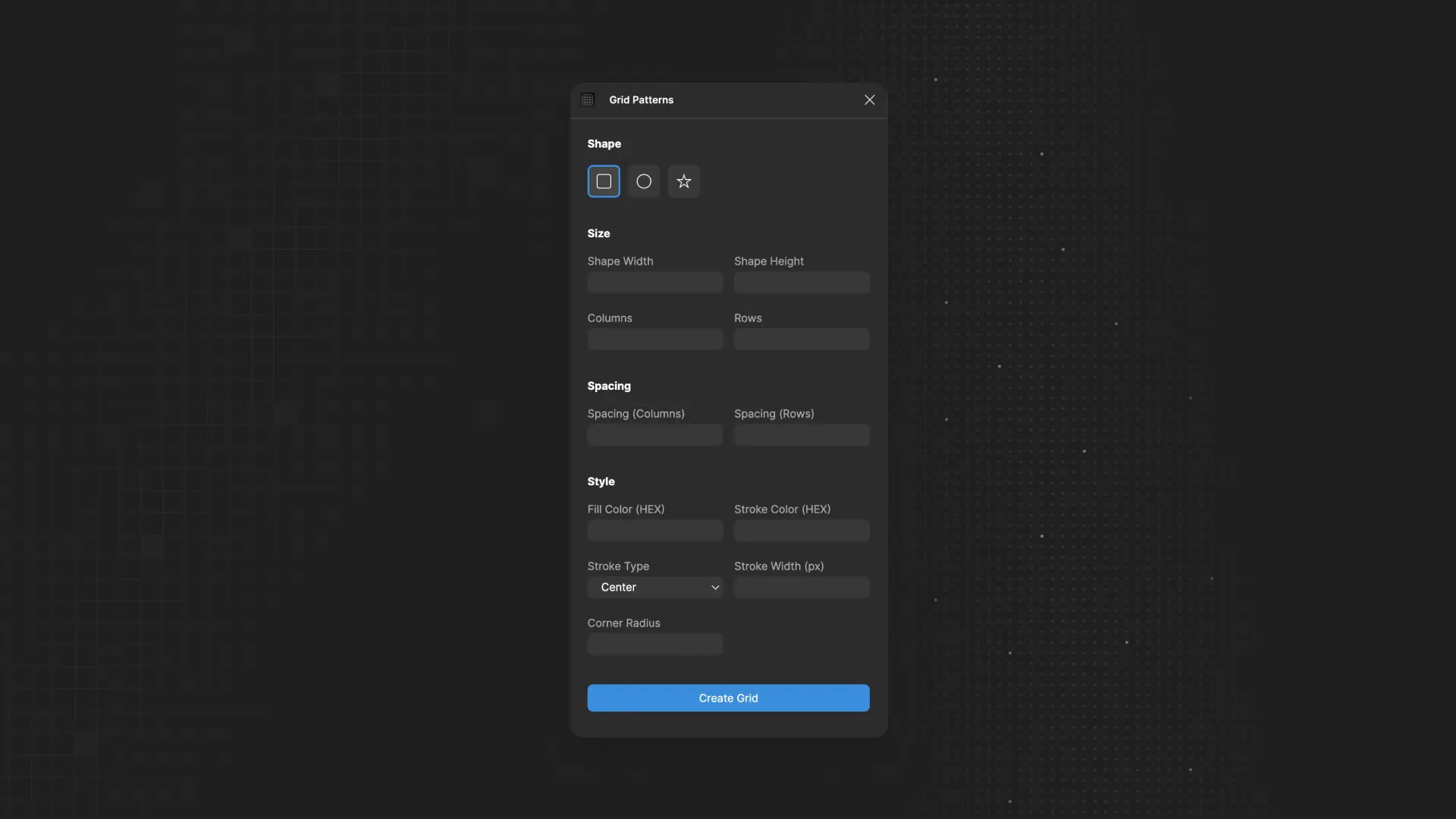Image resolution: width=1456 pixels, height=819 pixels.
Task: Click the Fill Color (HEX) field
Action: click(x=655, y=531)
